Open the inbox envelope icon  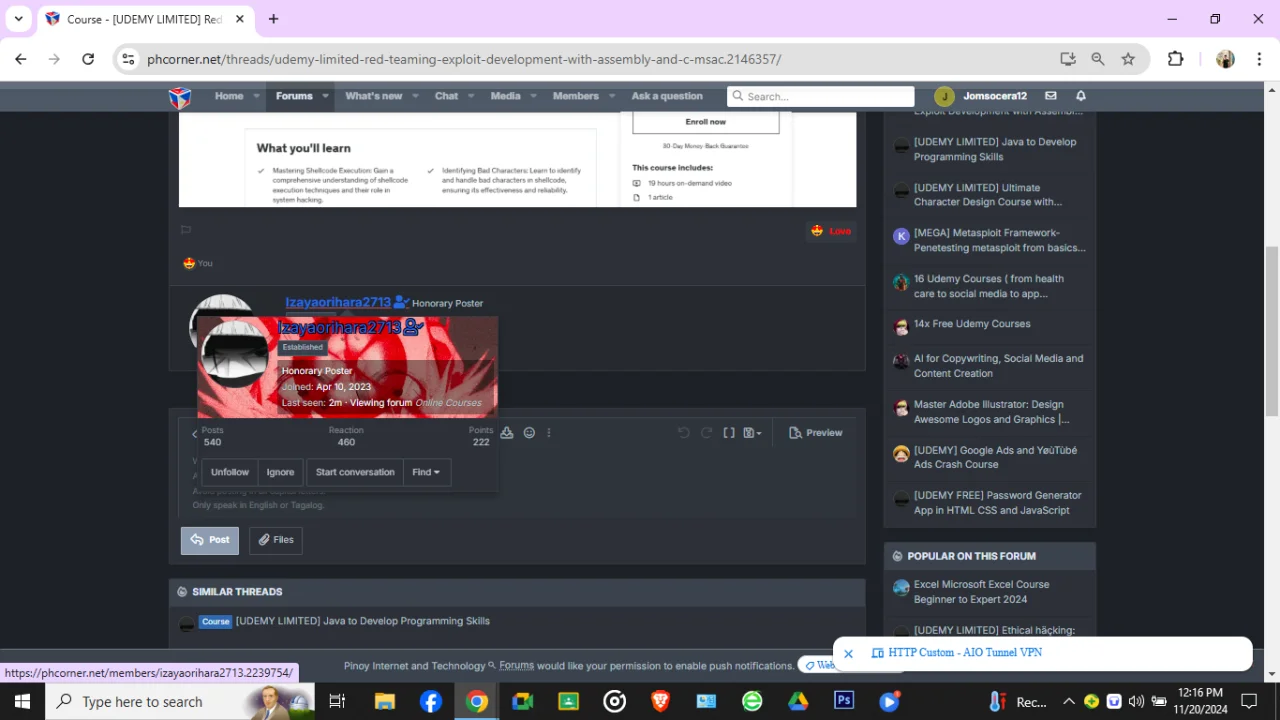(x=1050, y=96)
